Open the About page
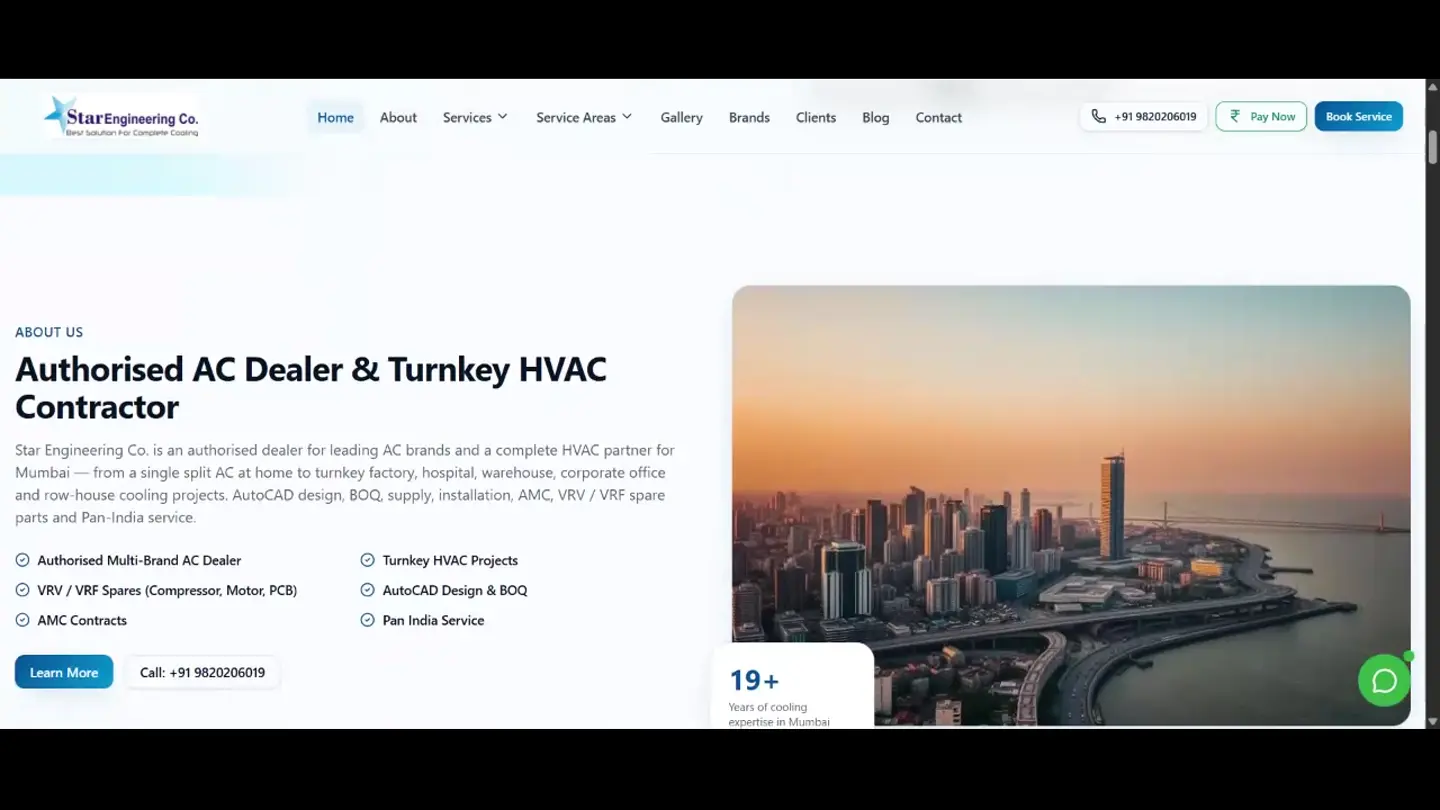Image resolution: width=1440 pixels, height=810 pixels. (x=398, y=117)
